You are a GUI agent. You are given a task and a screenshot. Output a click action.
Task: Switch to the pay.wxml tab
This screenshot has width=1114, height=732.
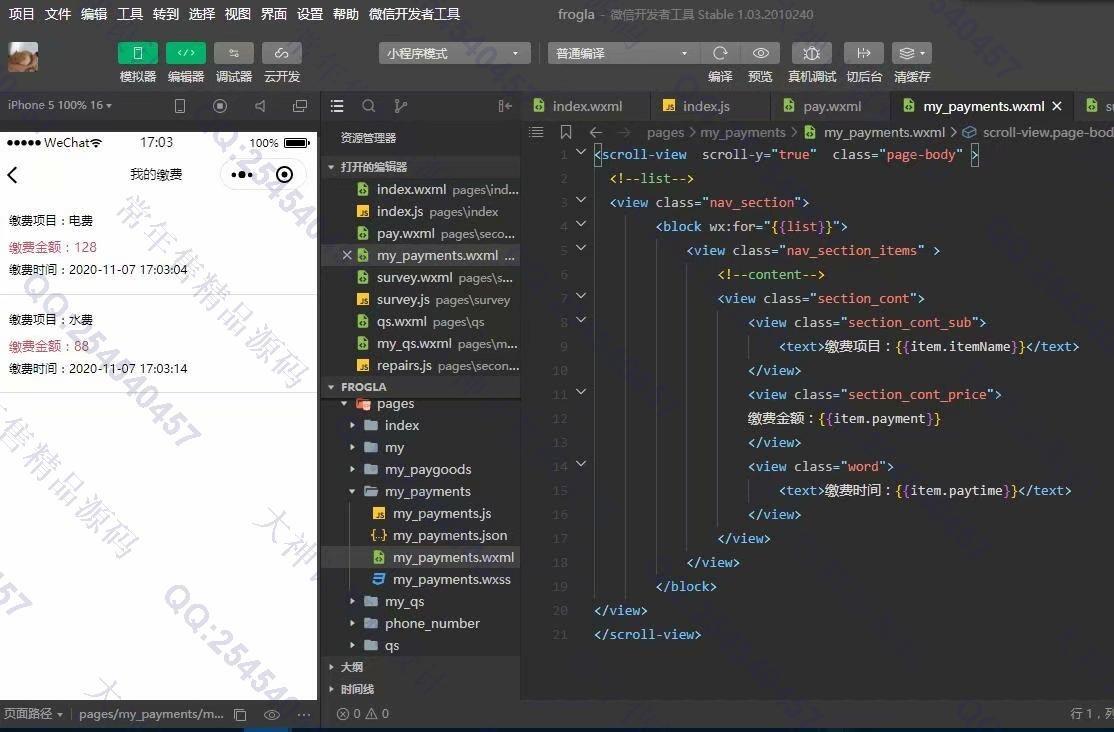pyautogui.click(x=832, y=106)
